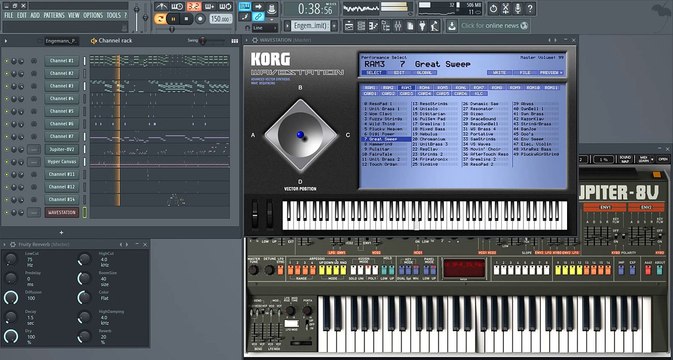This screenshot has height=360, width=673.
Task: Click the Wavestation vector joystick ball
Action: (x=300, y=135)
